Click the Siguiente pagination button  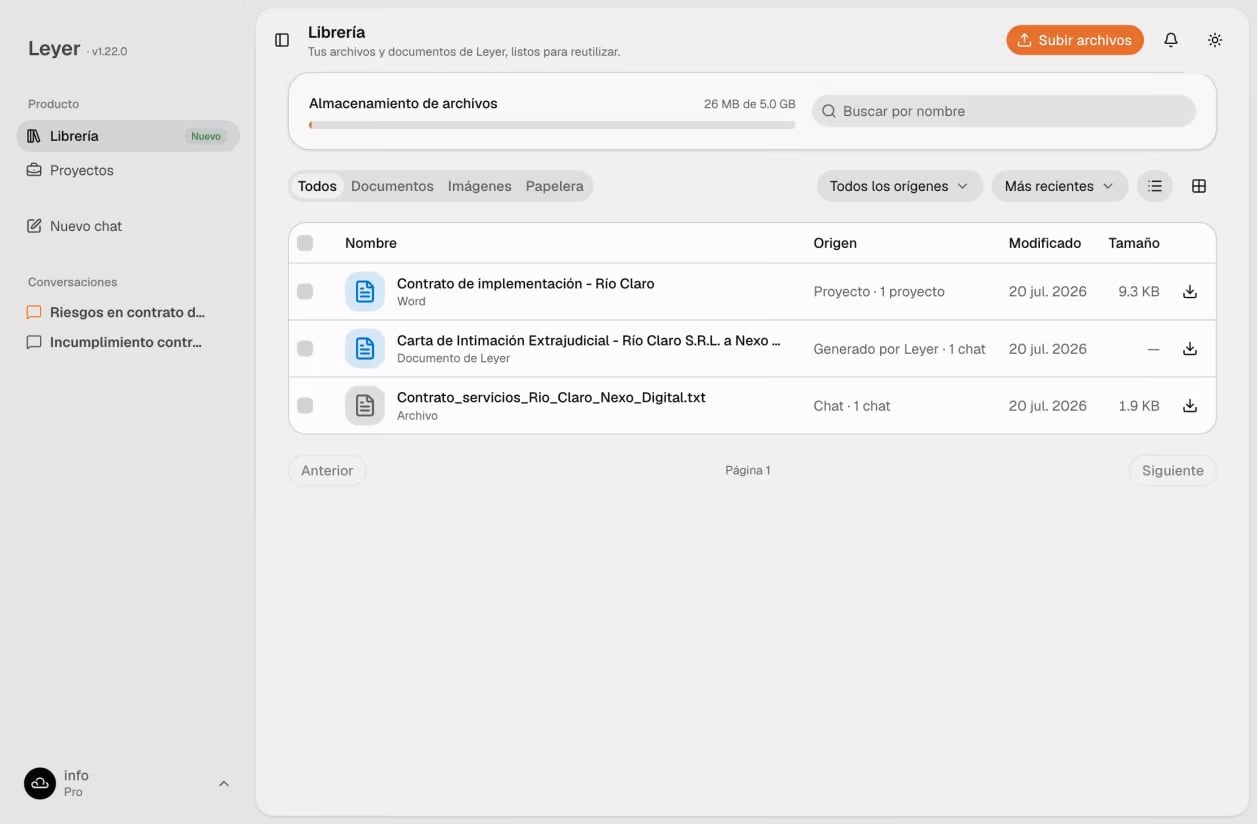coord(1173,470)
